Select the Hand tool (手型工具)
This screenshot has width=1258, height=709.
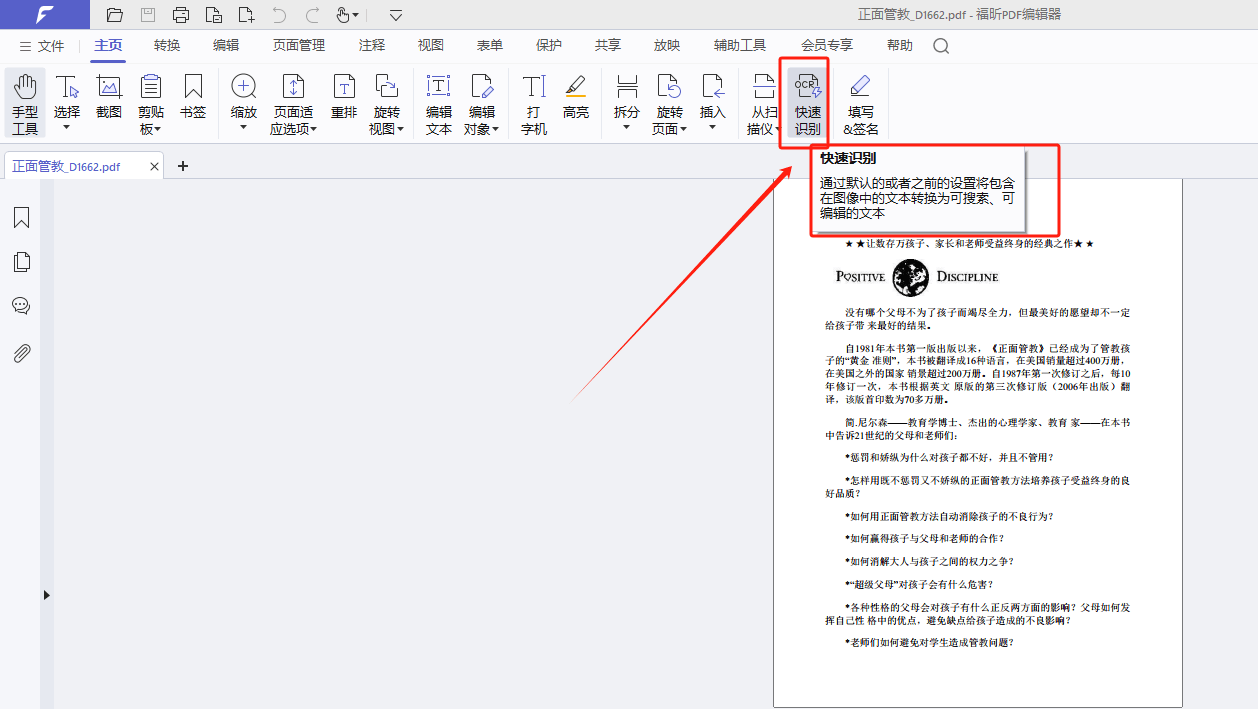pos(25,103)
